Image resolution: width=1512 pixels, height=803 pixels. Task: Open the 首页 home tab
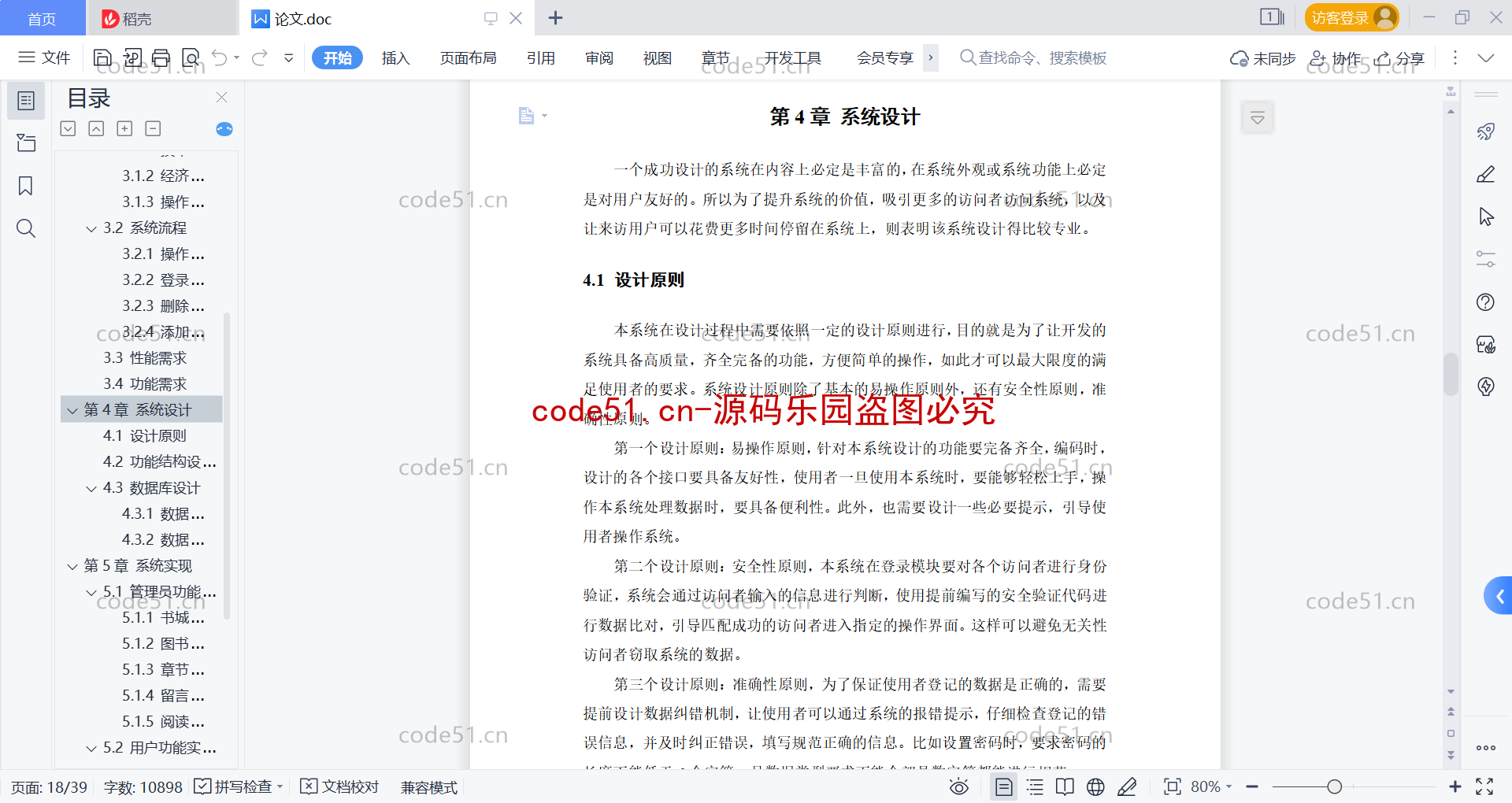43,18
